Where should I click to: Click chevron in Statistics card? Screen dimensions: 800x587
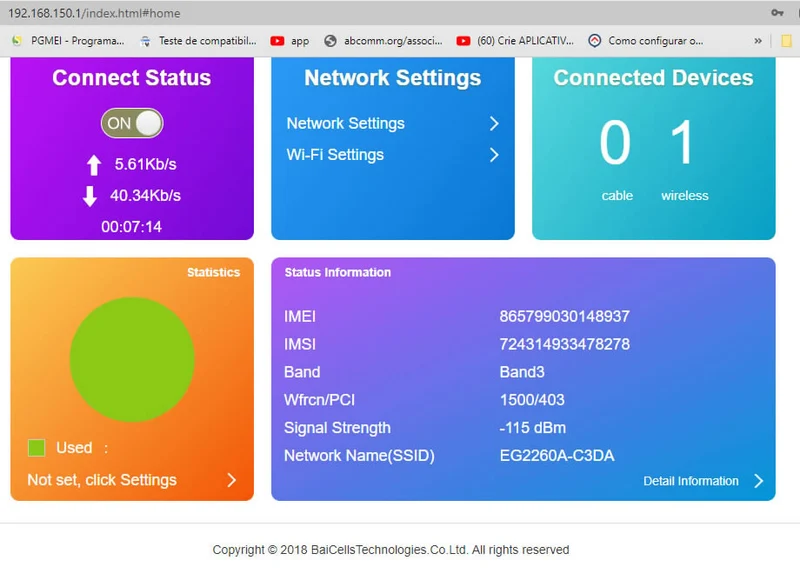[x=232, y=480]
